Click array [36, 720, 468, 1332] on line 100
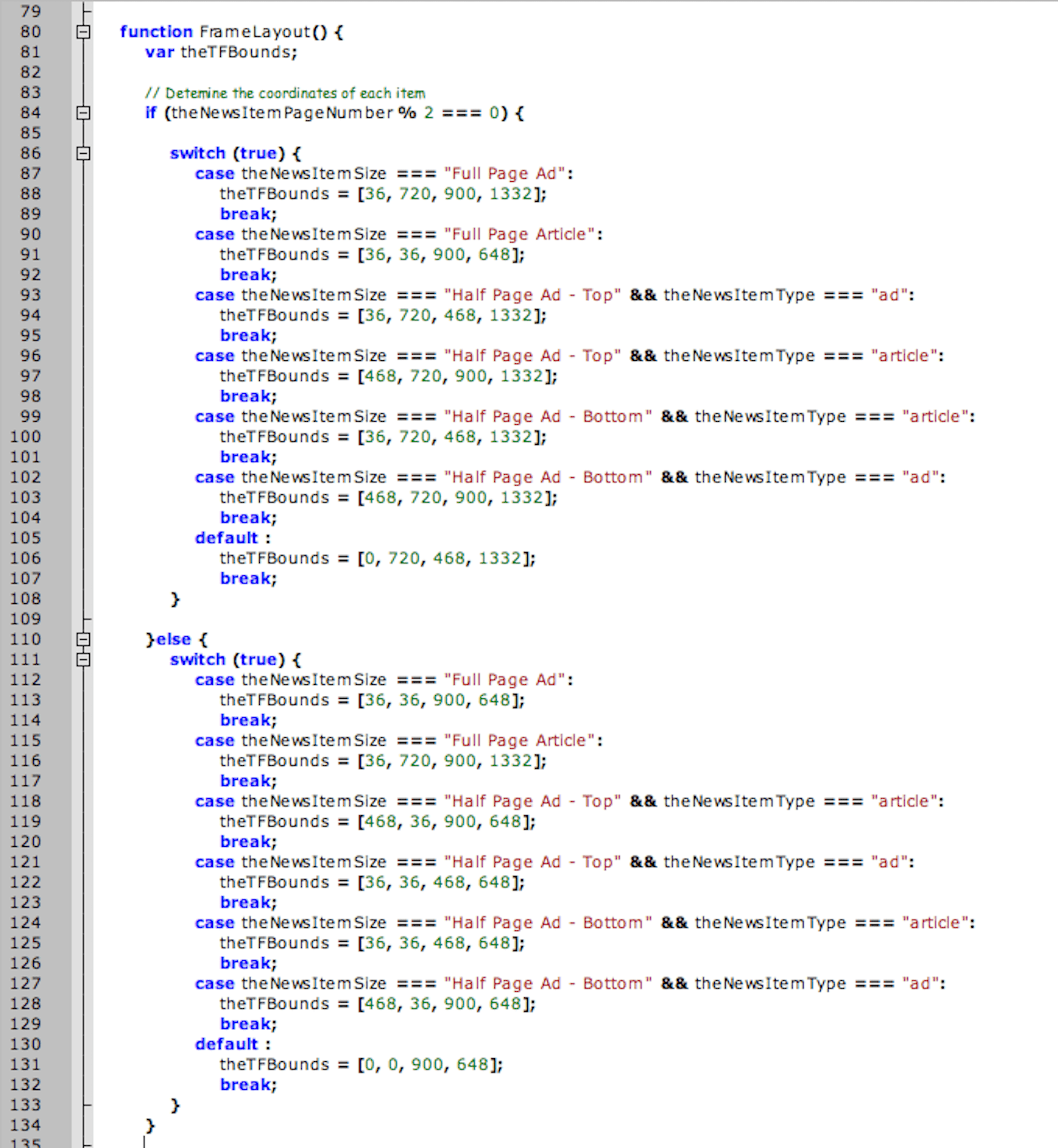Image resolution: width=1058 pixels, height=1148 pixels. 450,437
